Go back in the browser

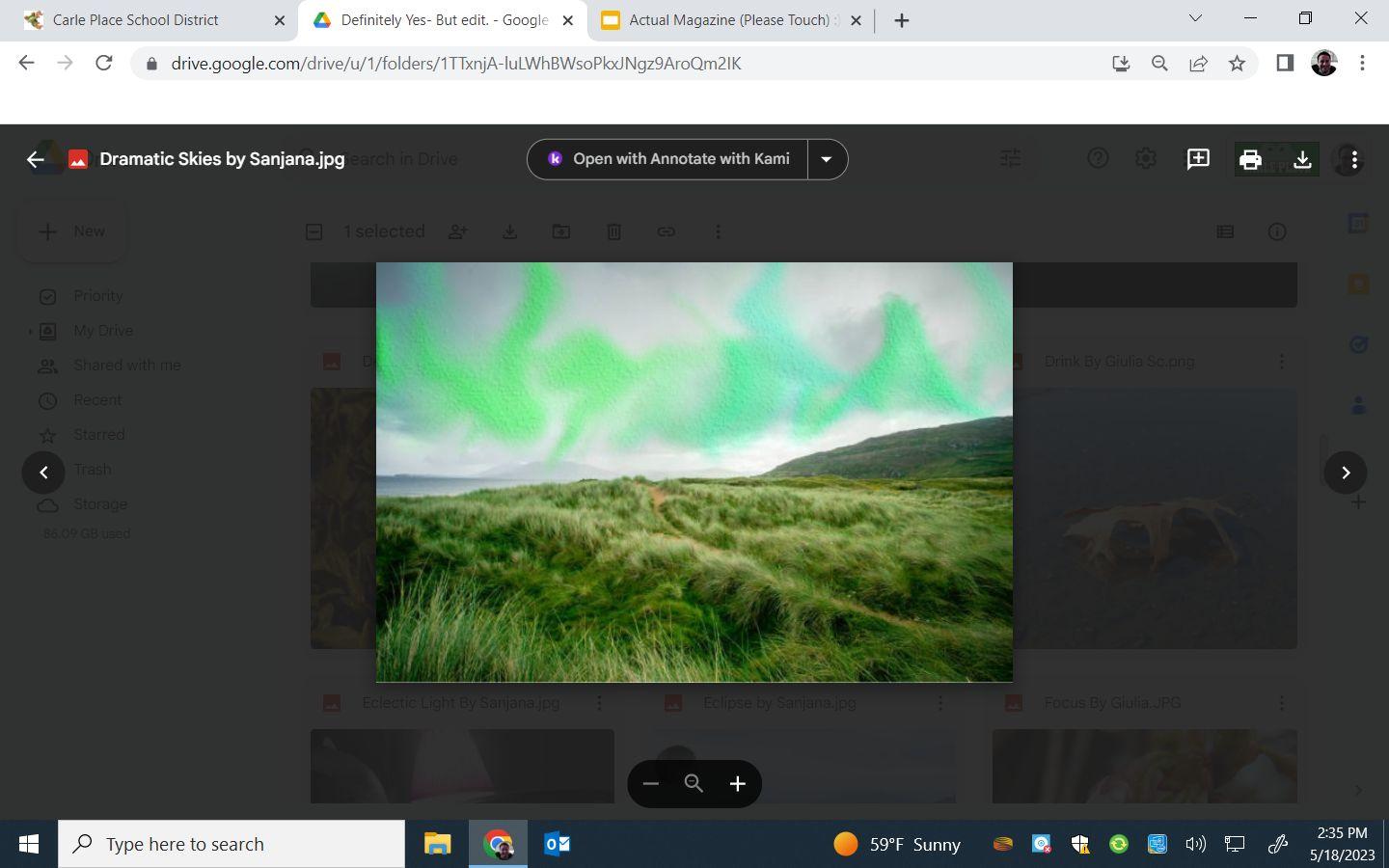(26, 64)
